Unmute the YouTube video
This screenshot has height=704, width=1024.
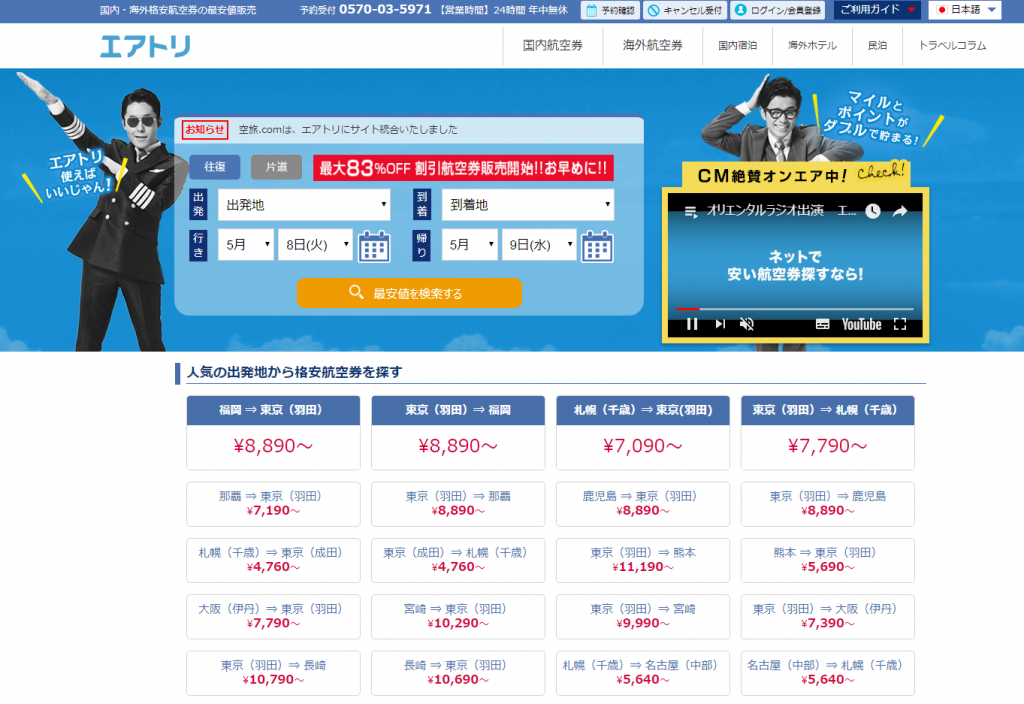746,324
